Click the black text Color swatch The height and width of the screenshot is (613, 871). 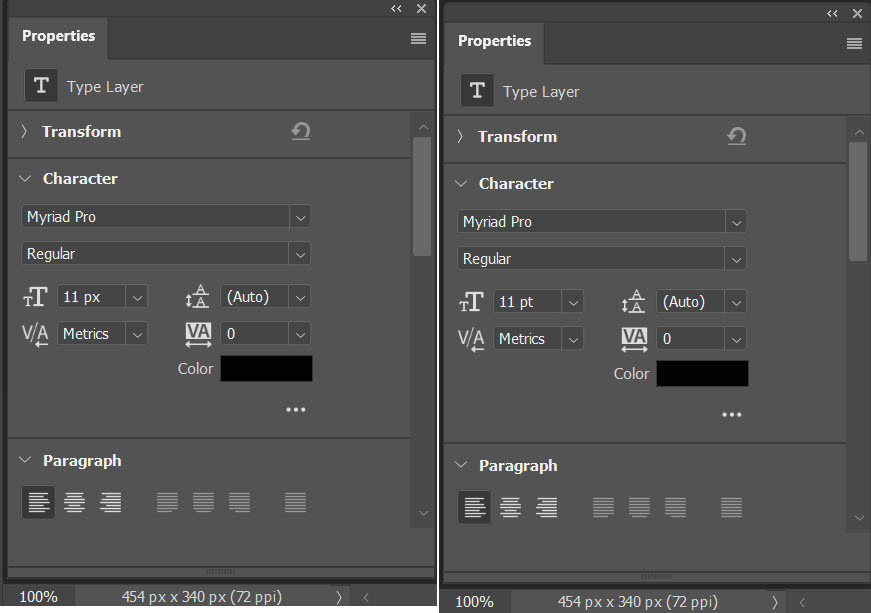265,368
